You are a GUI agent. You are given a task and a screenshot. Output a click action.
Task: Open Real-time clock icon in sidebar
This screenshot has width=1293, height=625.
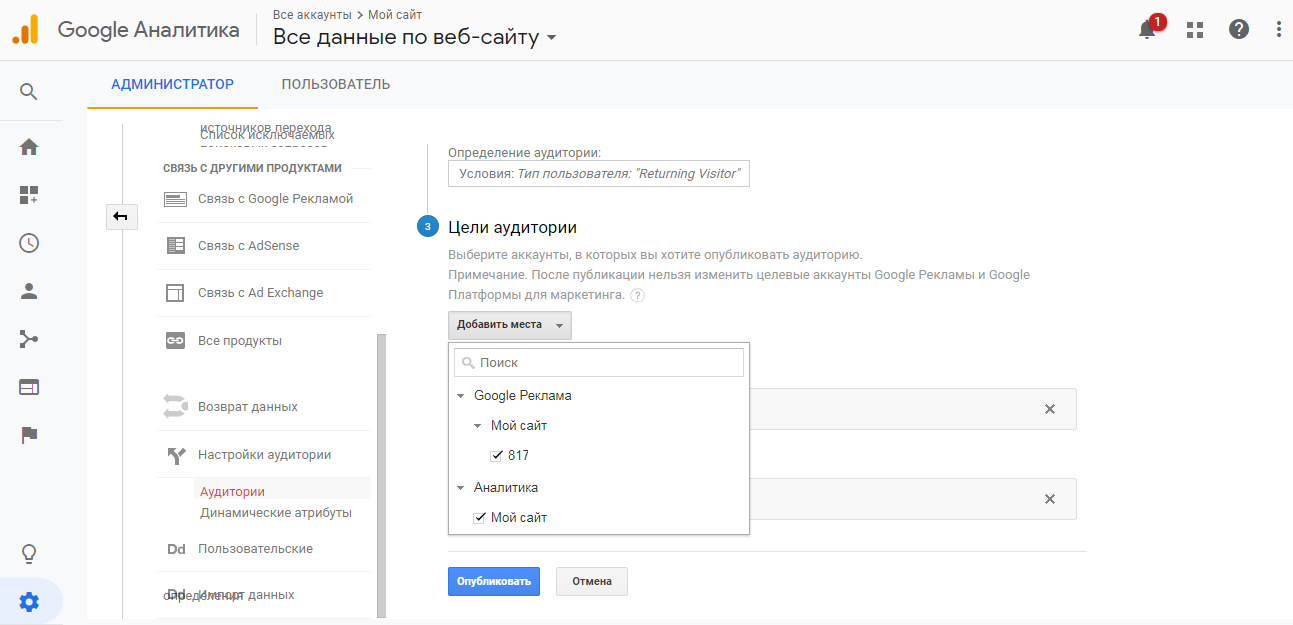(x=29, y=243)
